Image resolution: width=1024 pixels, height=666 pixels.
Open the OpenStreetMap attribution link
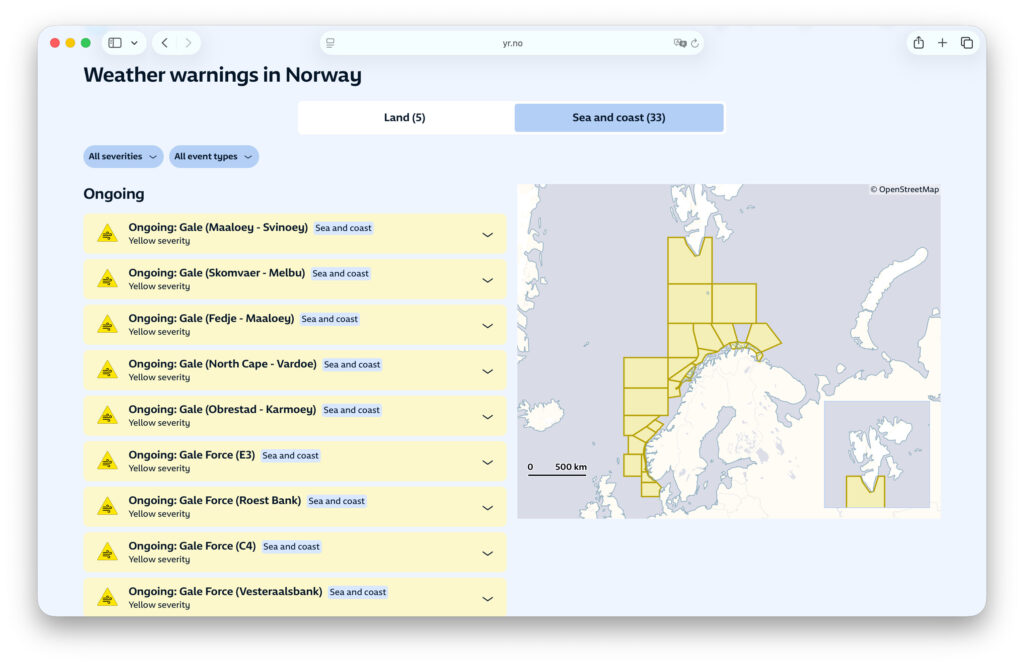903,188
